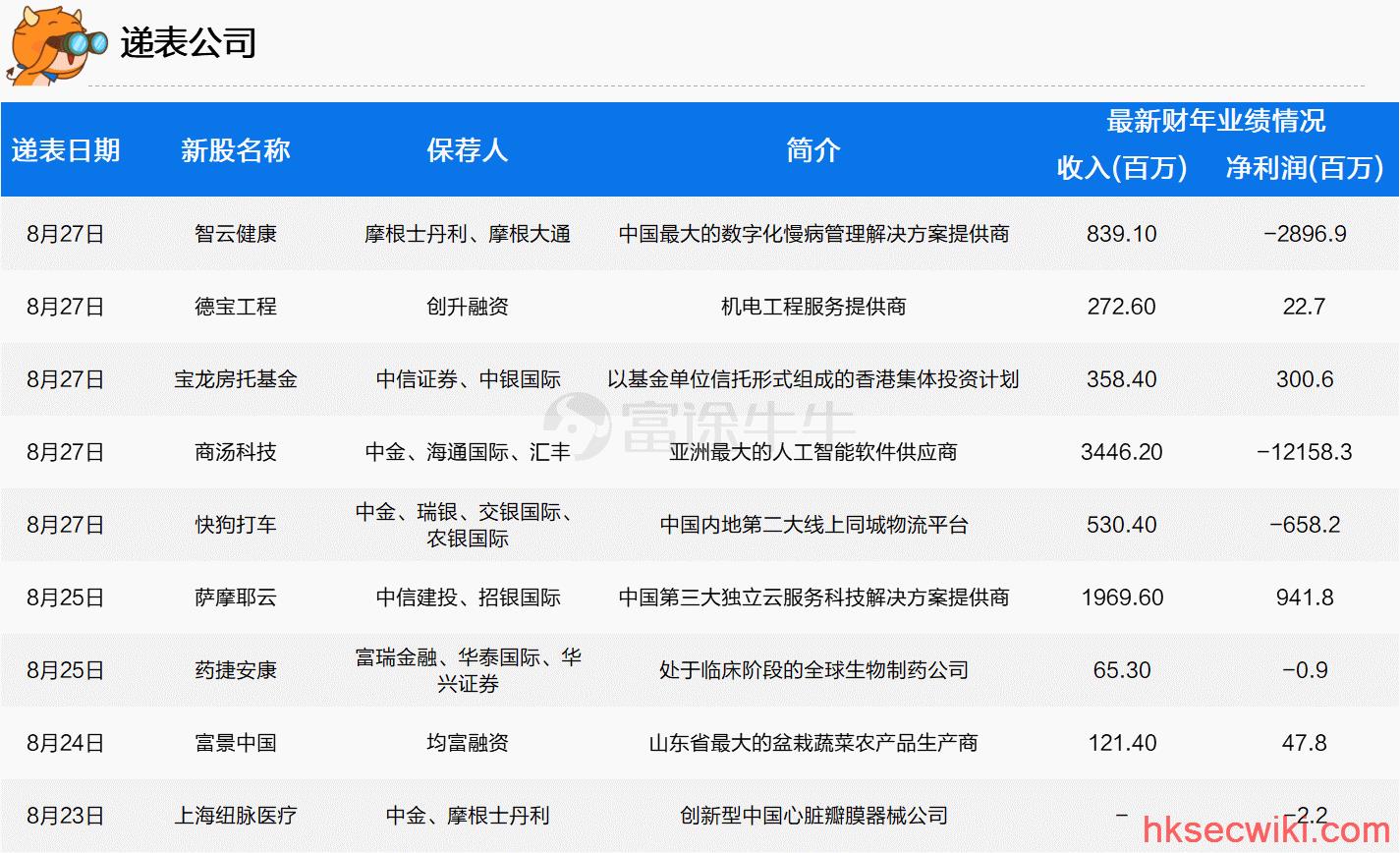Select stock name 萨摩耶云
1400x853 pixels.
236,597
